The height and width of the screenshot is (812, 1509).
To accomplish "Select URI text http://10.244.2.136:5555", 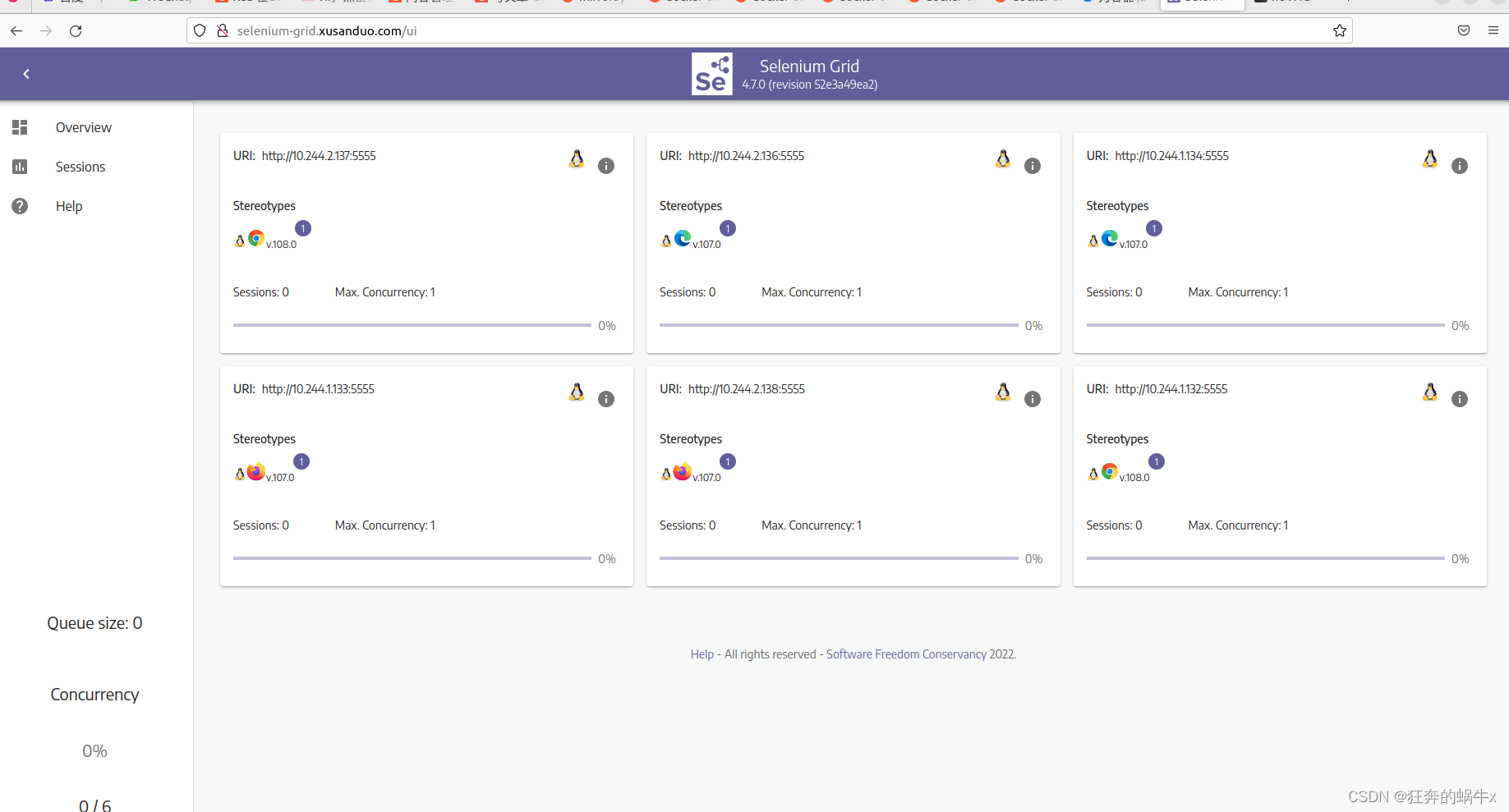I will click(x=746, y=156).
